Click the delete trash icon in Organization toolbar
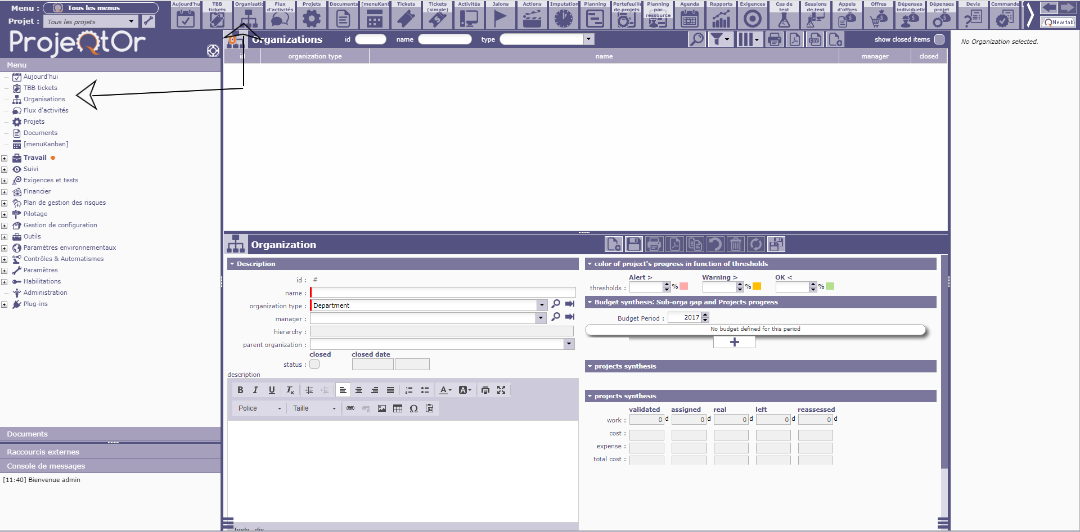The height and width of the screenshot is (532, 1080). click(x=735, y=244)
